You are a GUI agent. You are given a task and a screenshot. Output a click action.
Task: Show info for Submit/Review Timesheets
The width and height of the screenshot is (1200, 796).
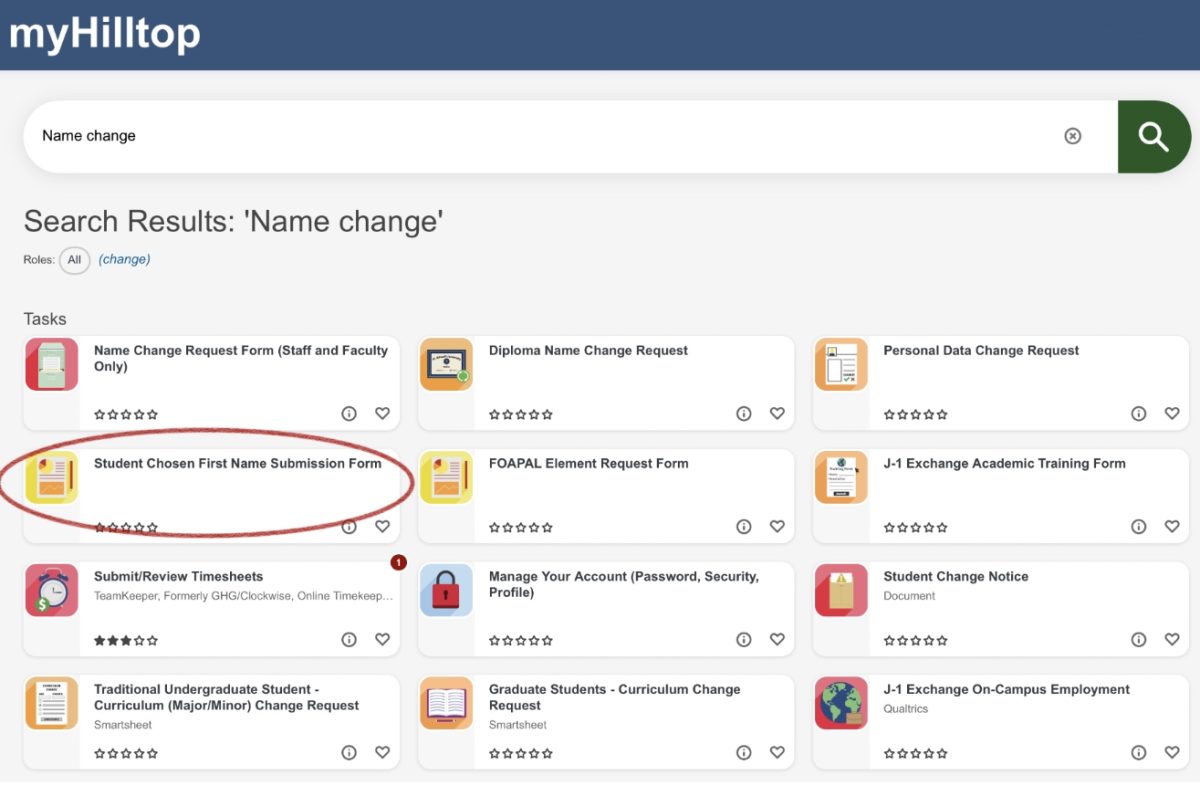[x=349, y=639]
